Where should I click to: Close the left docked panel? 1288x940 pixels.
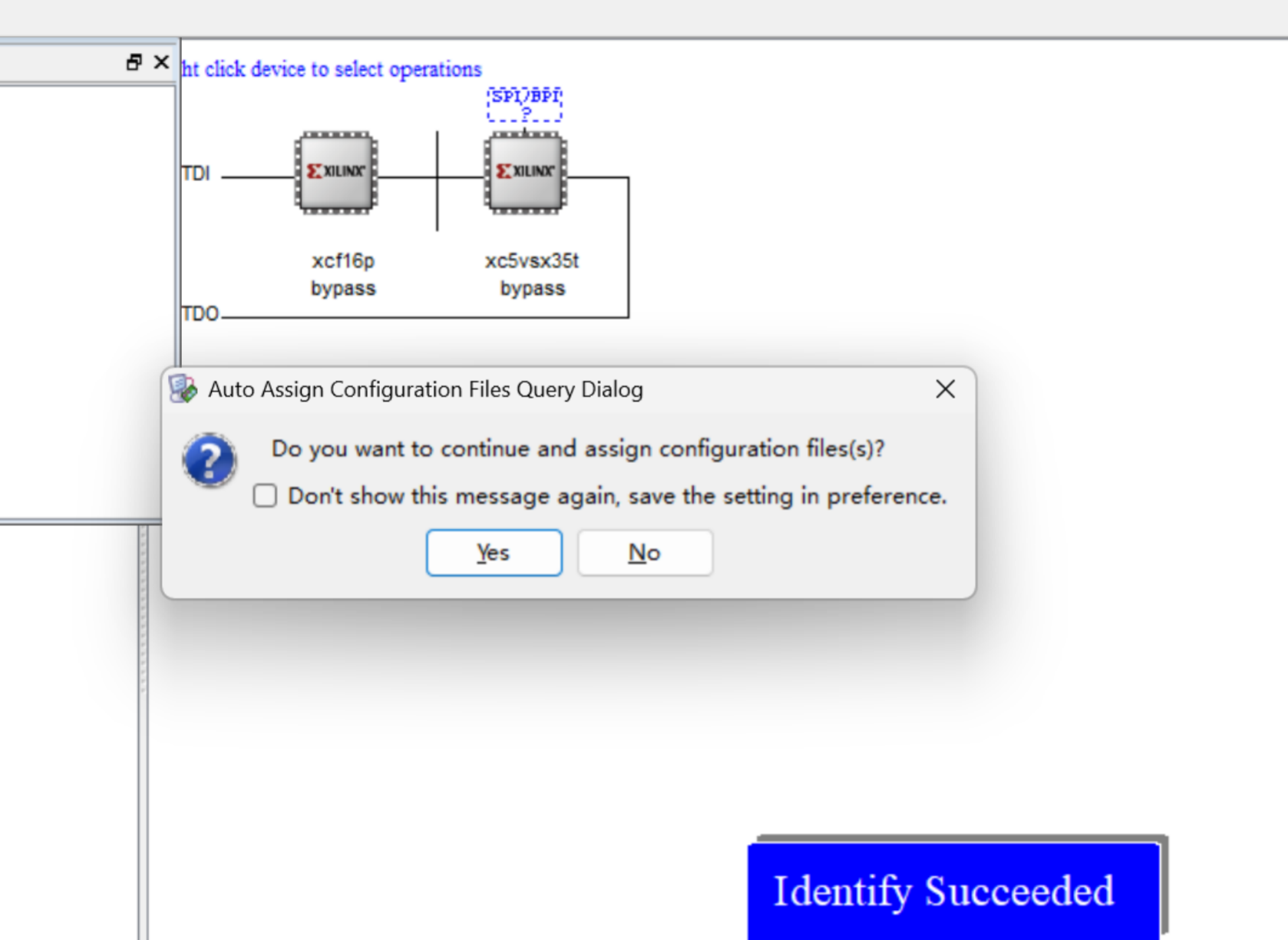click(161, 61)
